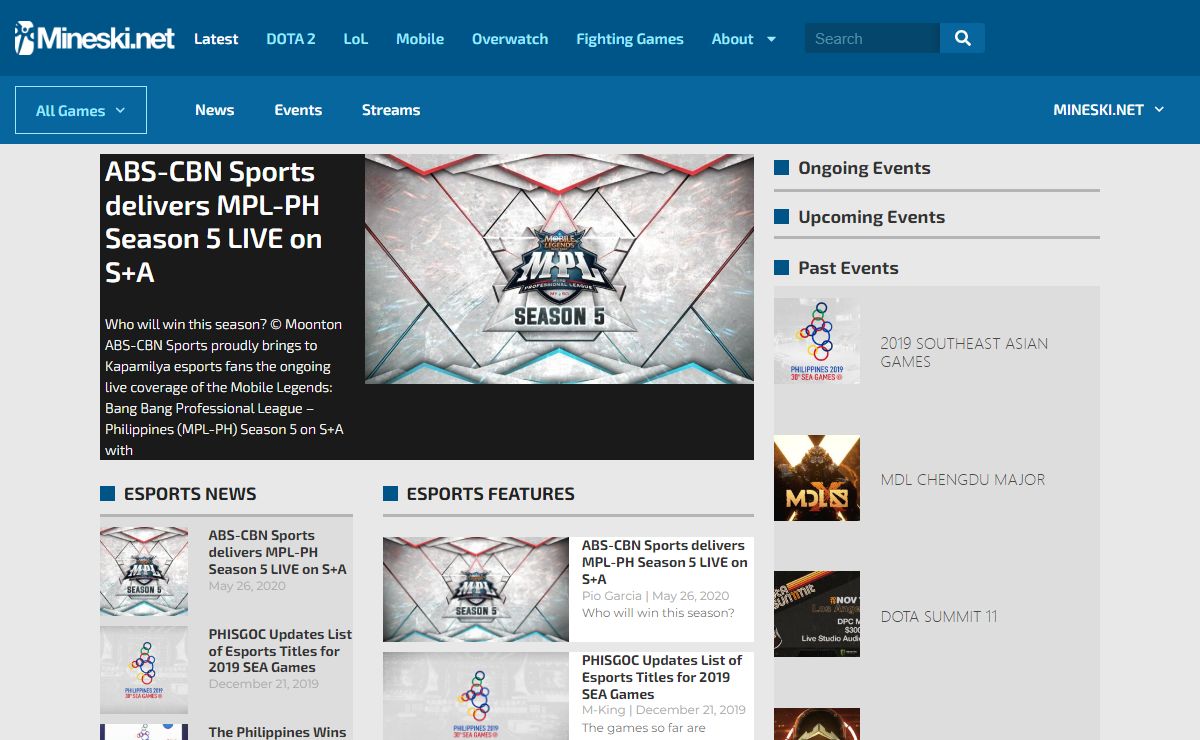Click the 2019 Southeast Asian Games thumbnail
Screen dimensions: 1200x740
(x=817, y=341)
